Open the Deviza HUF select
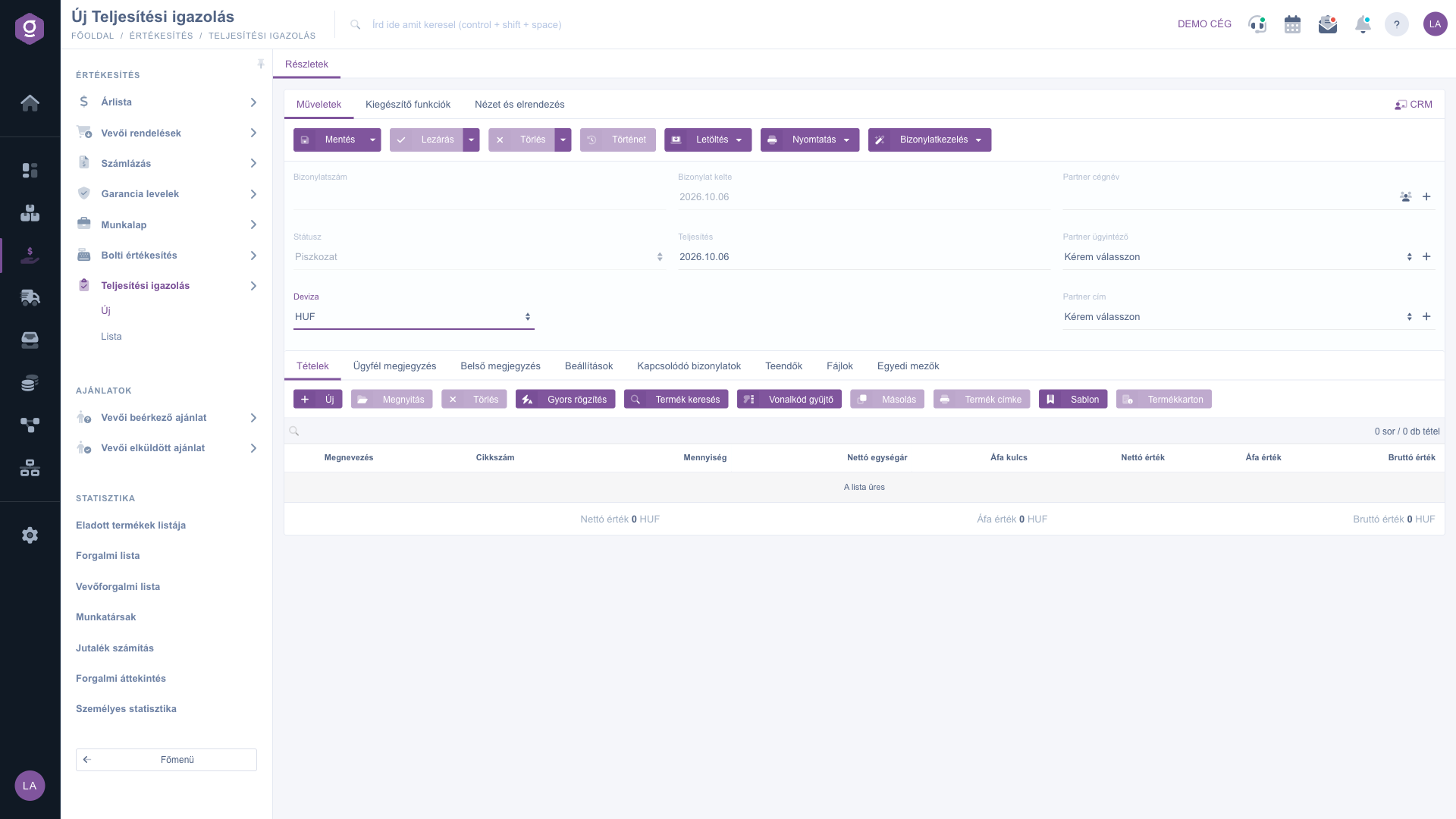This screenshot has width=1456, height=819. pyautogui.click(x=414, y=317)
